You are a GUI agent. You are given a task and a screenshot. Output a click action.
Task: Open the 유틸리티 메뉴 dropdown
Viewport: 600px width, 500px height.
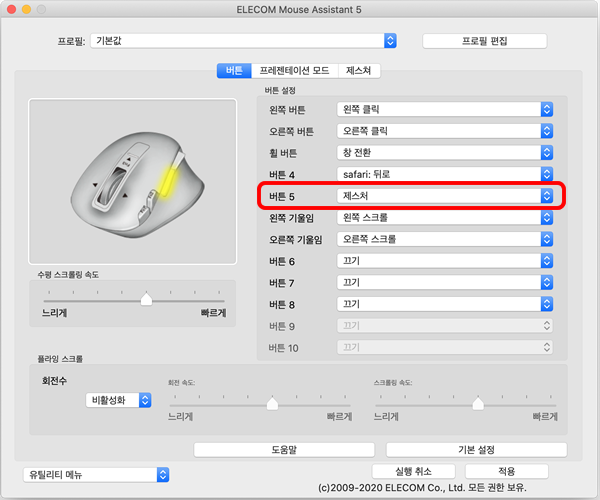[x=96, y=475]
